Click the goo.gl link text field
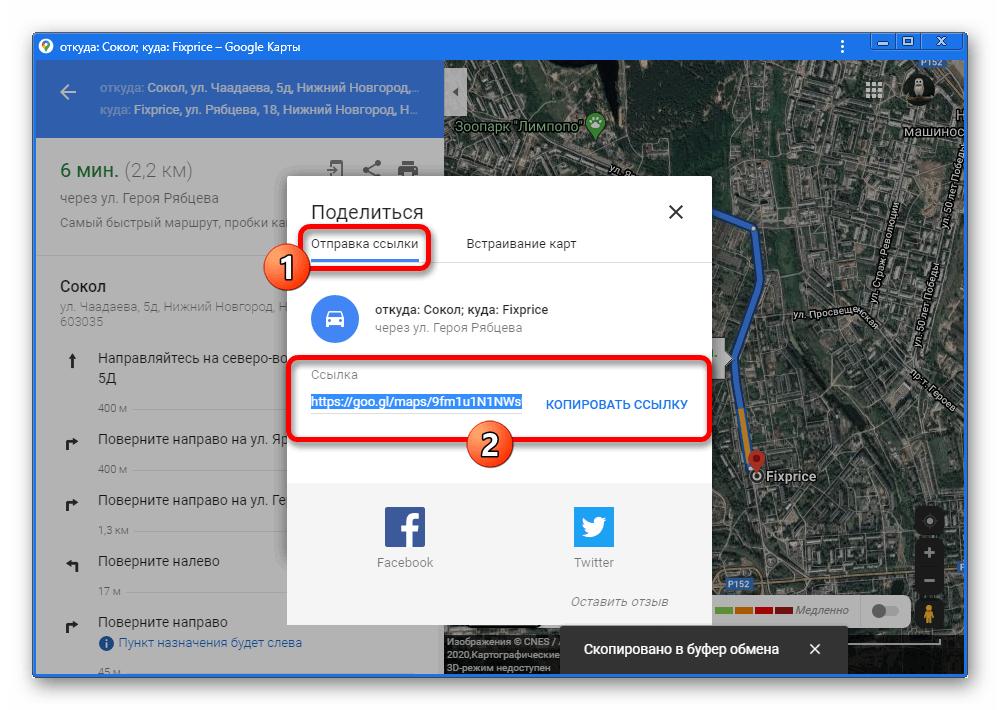The height and width of the screenshot is (710, 1000). point(416,402)
